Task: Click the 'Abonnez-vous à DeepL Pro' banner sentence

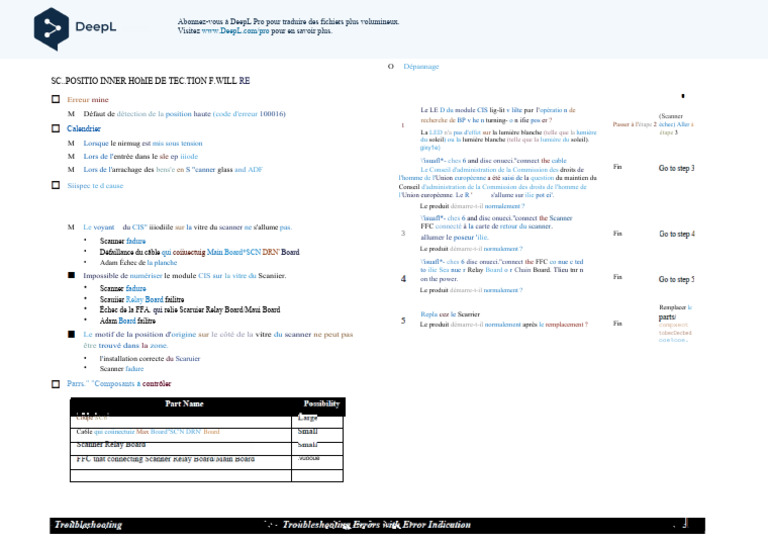Action: [x=288, y=22]
